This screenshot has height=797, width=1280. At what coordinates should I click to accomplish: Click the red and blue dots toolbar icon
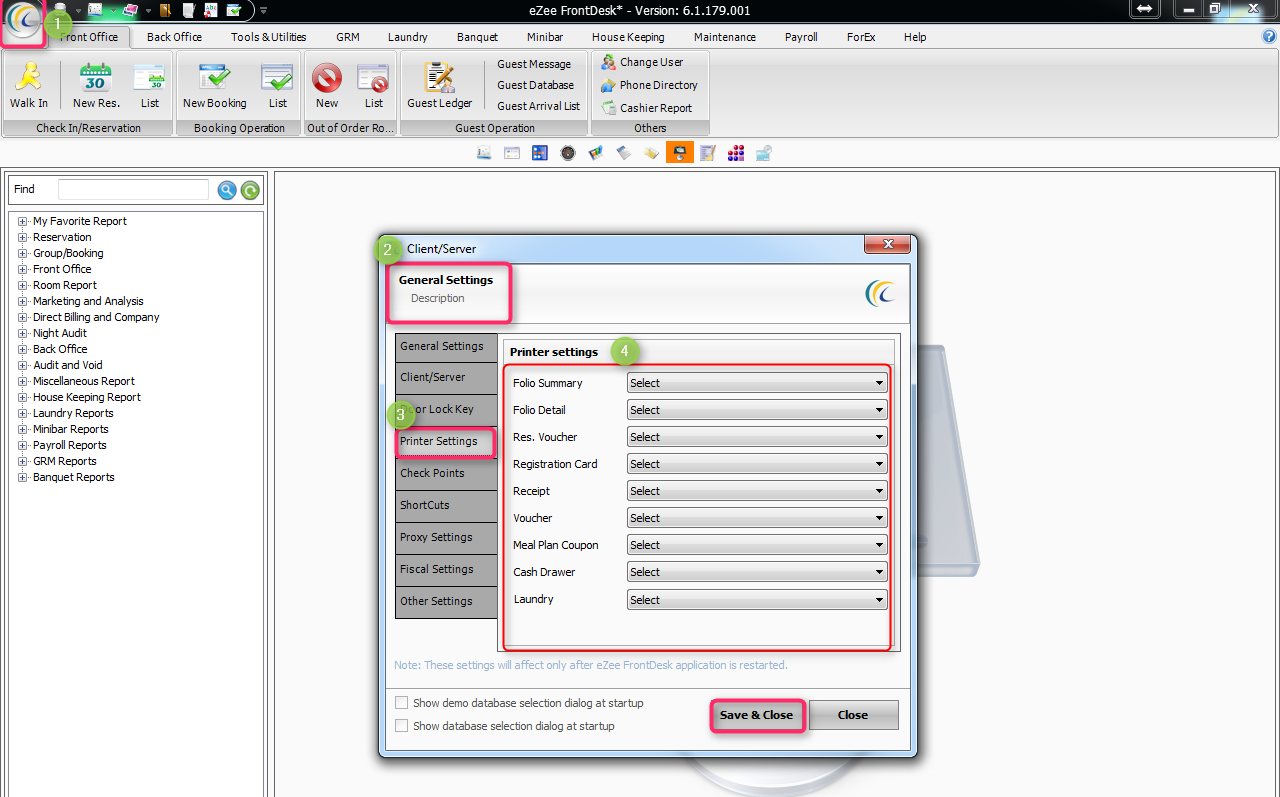[x=736, y=153]
